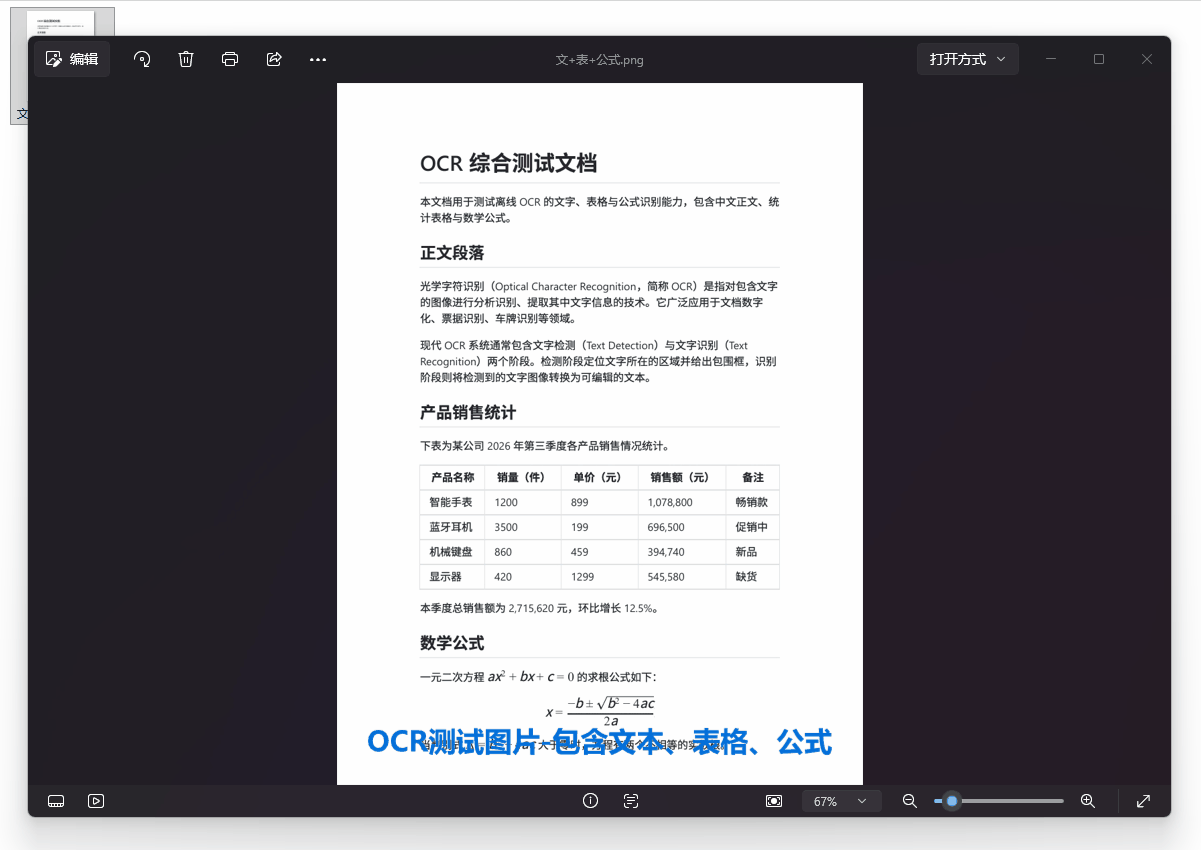Screen dimensions: 1201x850
Task: Close the Photos window
Action: 1147,59
